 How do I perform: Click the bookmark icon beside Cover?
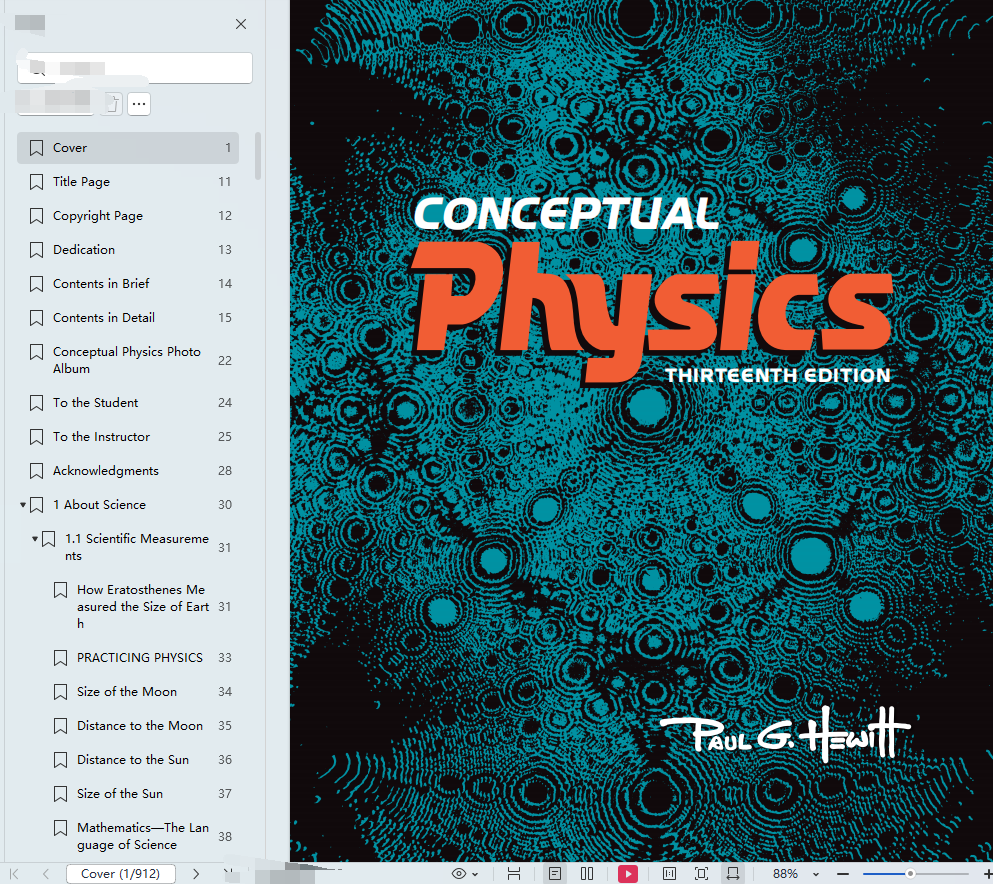click(37, 148)
